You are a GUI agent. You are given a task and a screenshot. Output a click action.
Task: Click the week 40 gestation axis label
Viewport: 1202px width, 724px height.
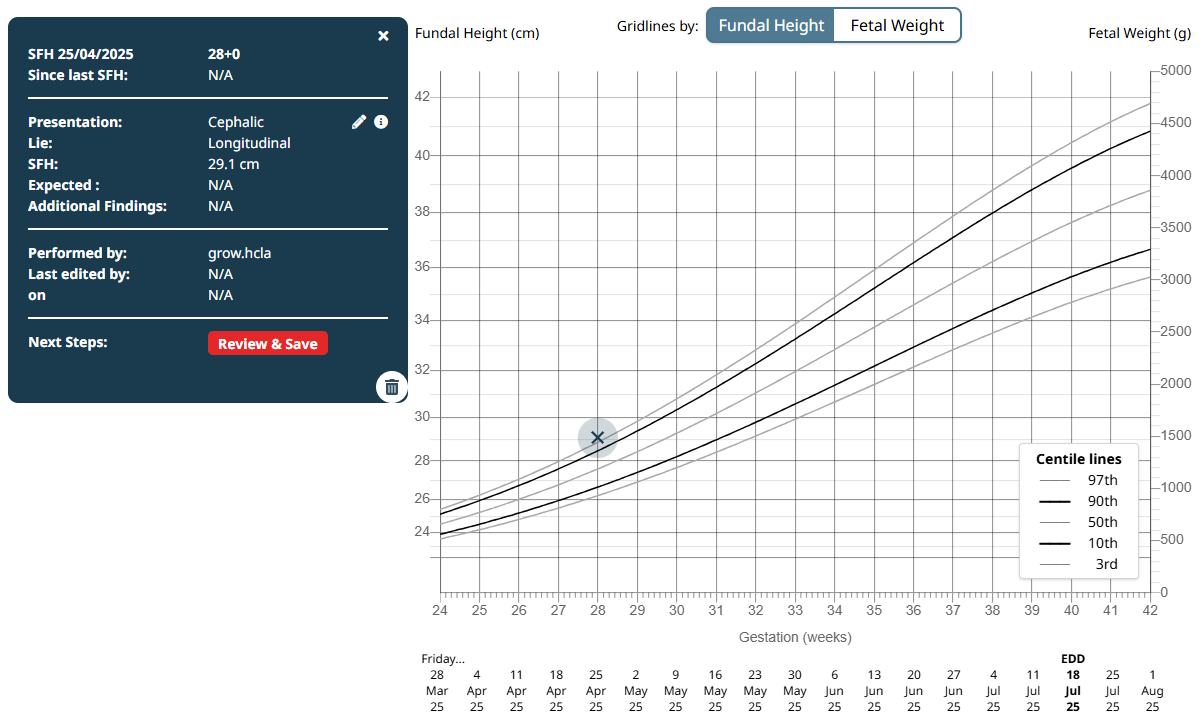(1071, 610)
